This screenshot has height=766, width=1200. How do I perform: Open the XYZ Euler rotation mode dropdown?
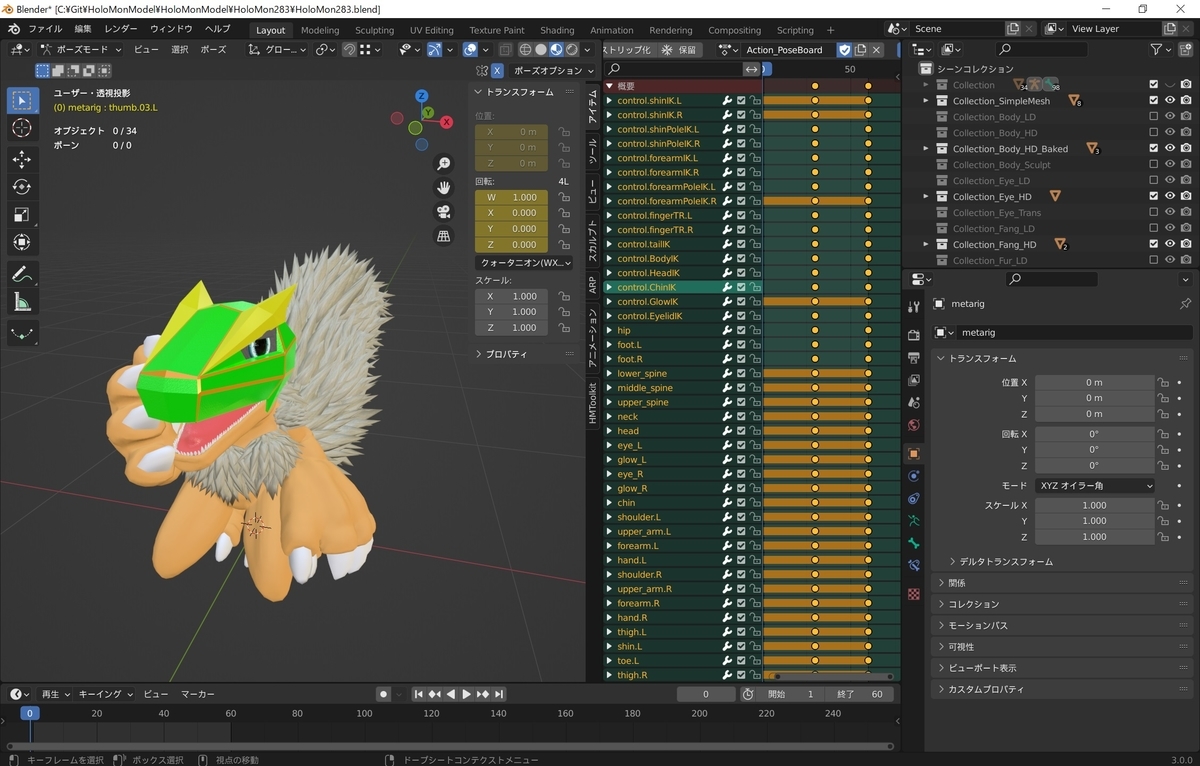pyautogui.click(x=1095, y=485)
